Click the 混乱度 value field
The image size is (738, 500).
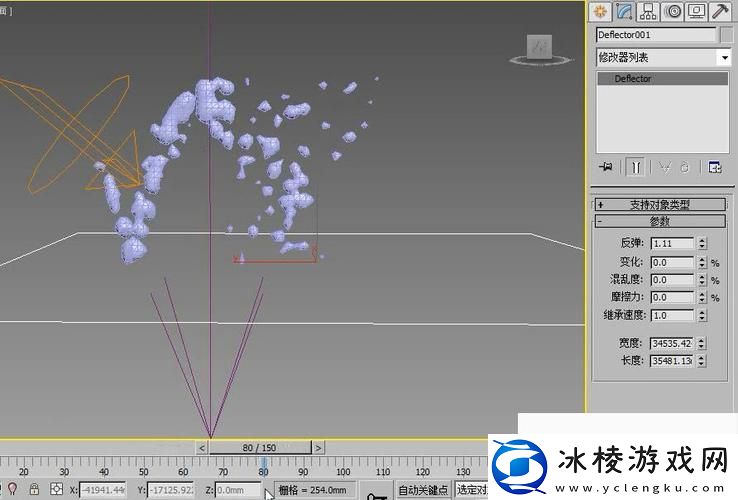(x=672, y=280)
